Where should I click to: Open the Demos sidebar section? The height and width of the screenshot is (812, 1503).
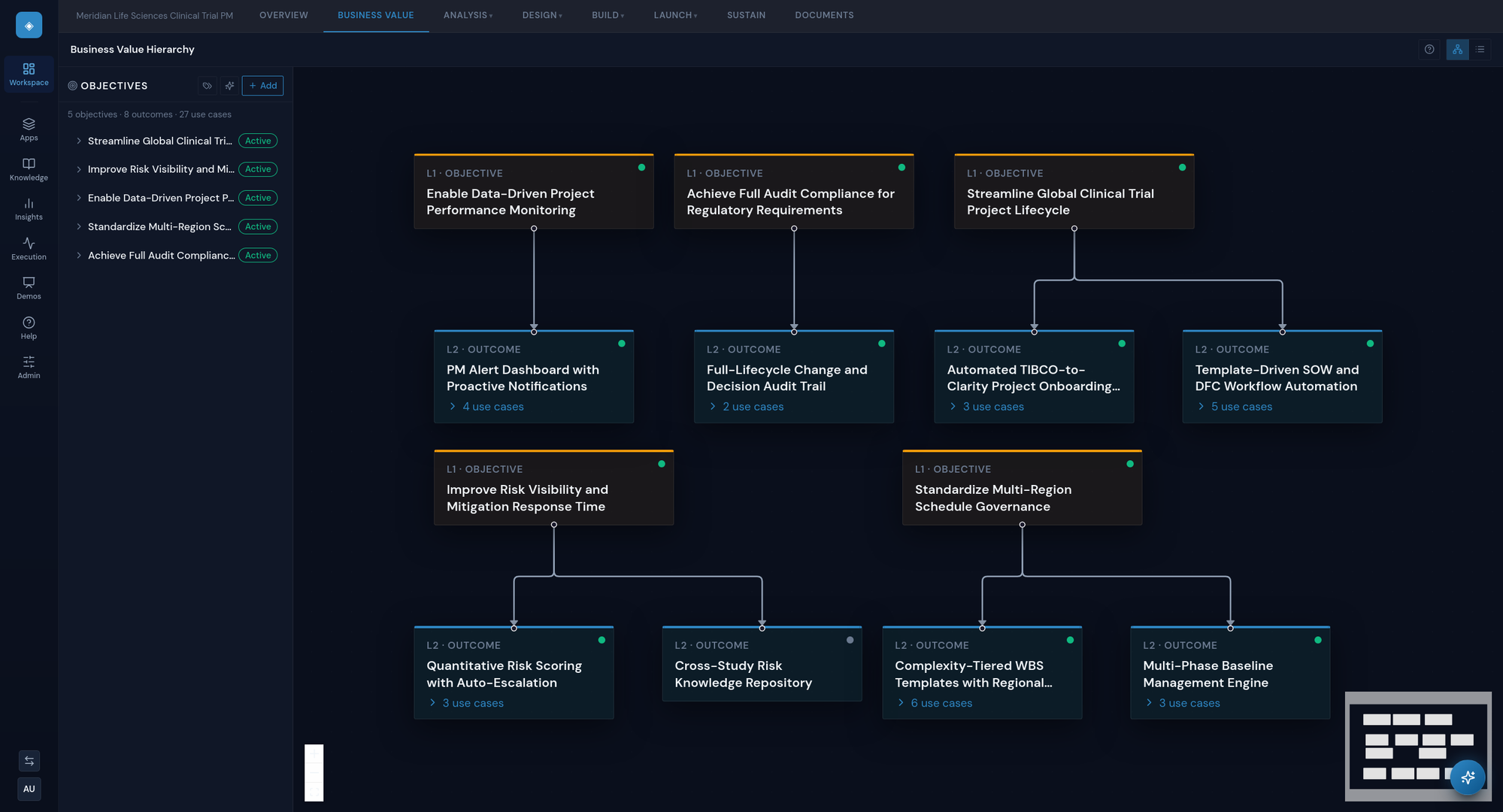pos(29,288)
